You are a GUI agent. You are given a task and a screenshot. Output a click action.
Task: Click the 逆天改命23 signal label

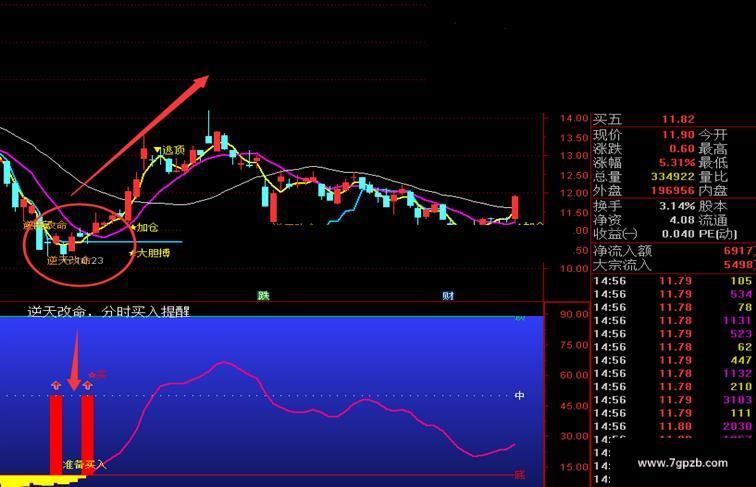(75, 260)
